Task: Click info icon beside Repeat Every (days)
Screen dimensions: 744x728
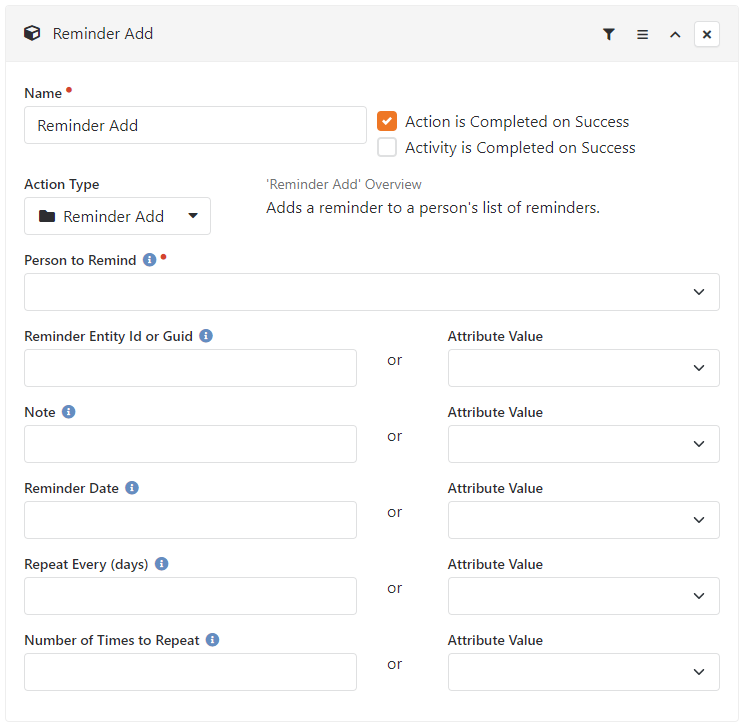Action: click(162, 564)
